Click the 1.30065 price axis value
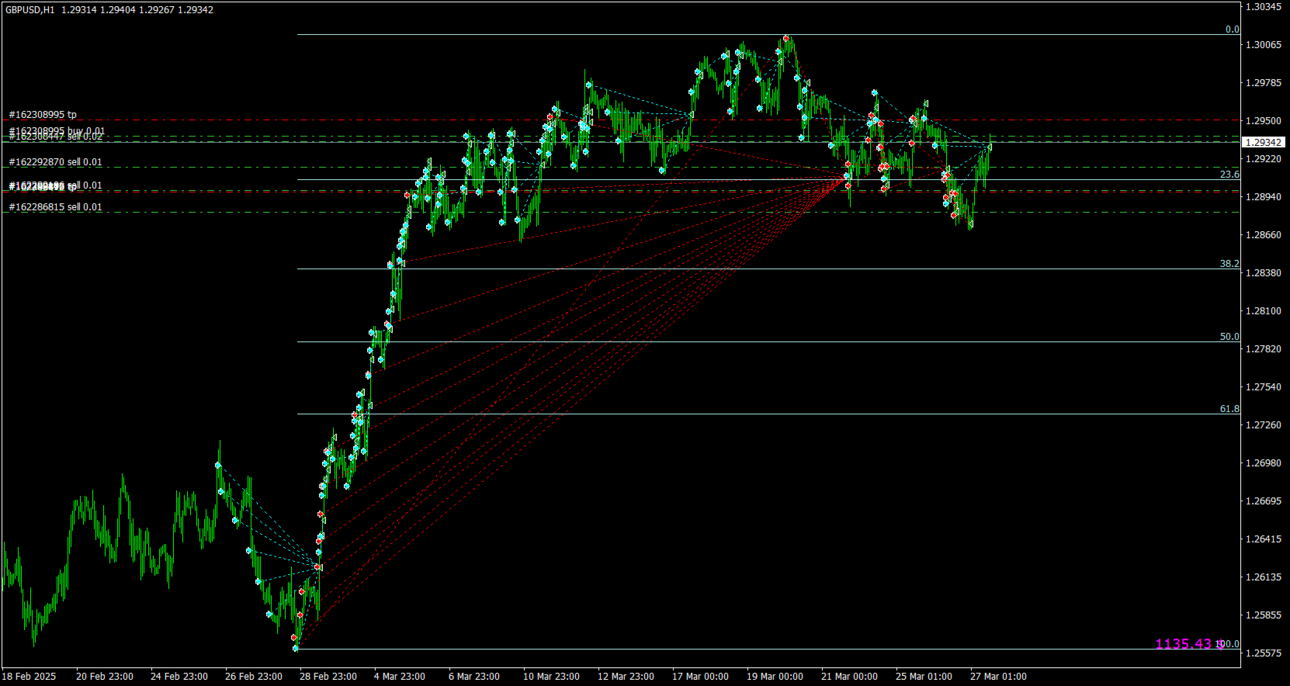1290x686 pixels. tap(1264, 45)
